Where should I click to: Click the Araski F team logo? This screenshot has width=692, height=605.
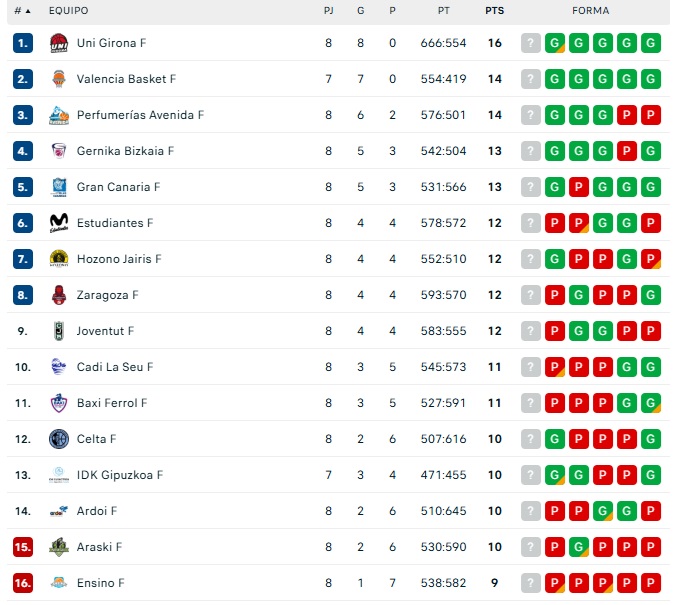[x=58, y=547]
